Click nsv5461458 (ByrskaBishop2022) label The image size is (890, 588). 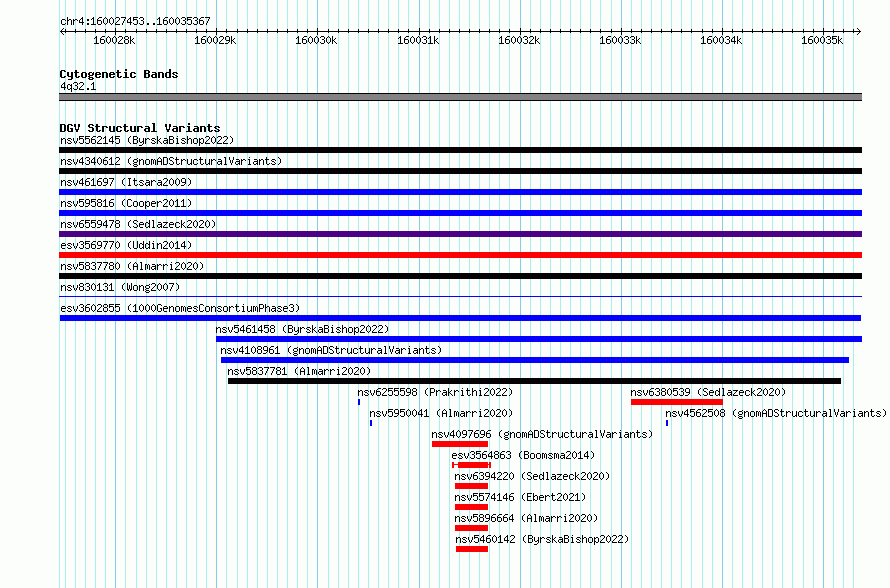point(303,329)
